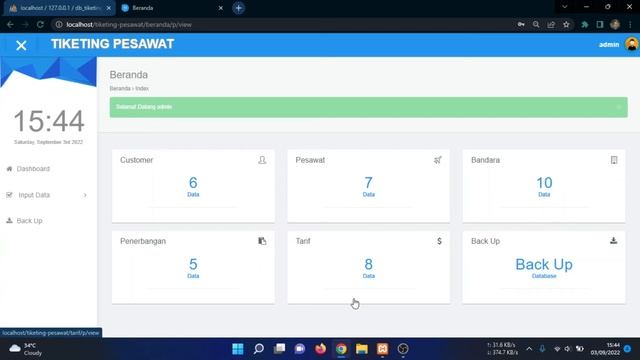Click the Dashboard home icon
The width and height of the screenshot is (640, 360).
[9, 169]
